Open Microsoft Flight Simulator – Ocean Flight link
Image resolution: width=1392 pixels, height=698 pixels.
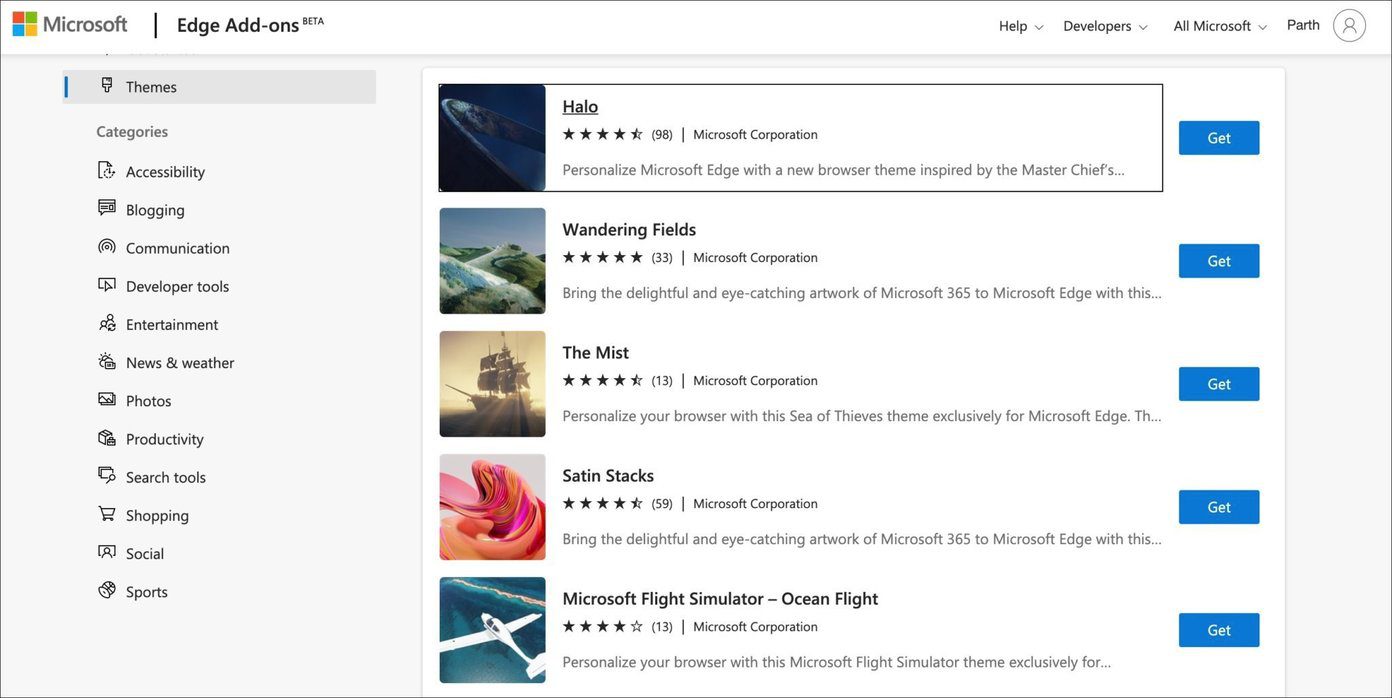click(x=720, y=598)
